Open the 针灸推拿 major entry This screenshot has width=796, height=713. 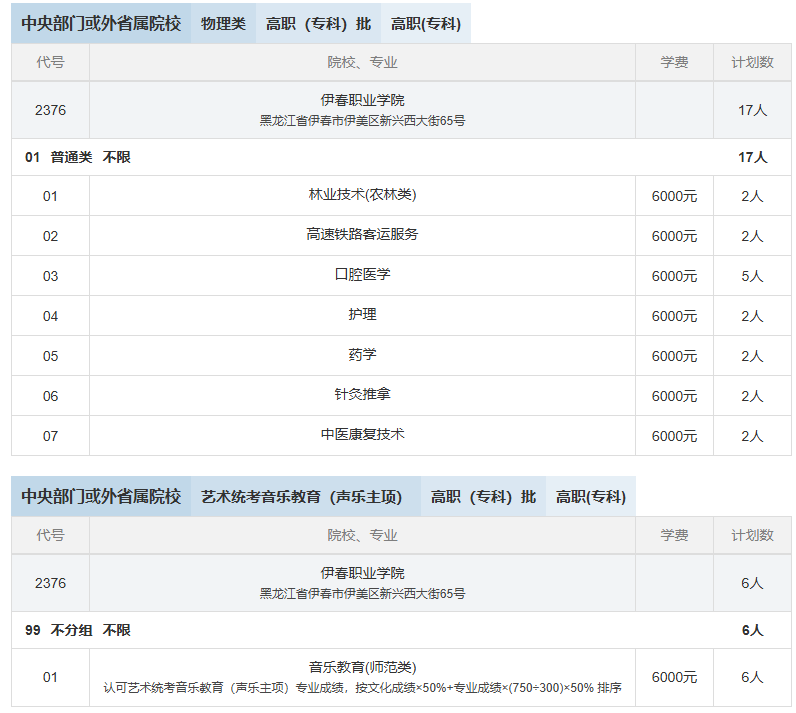click(362, 395)
